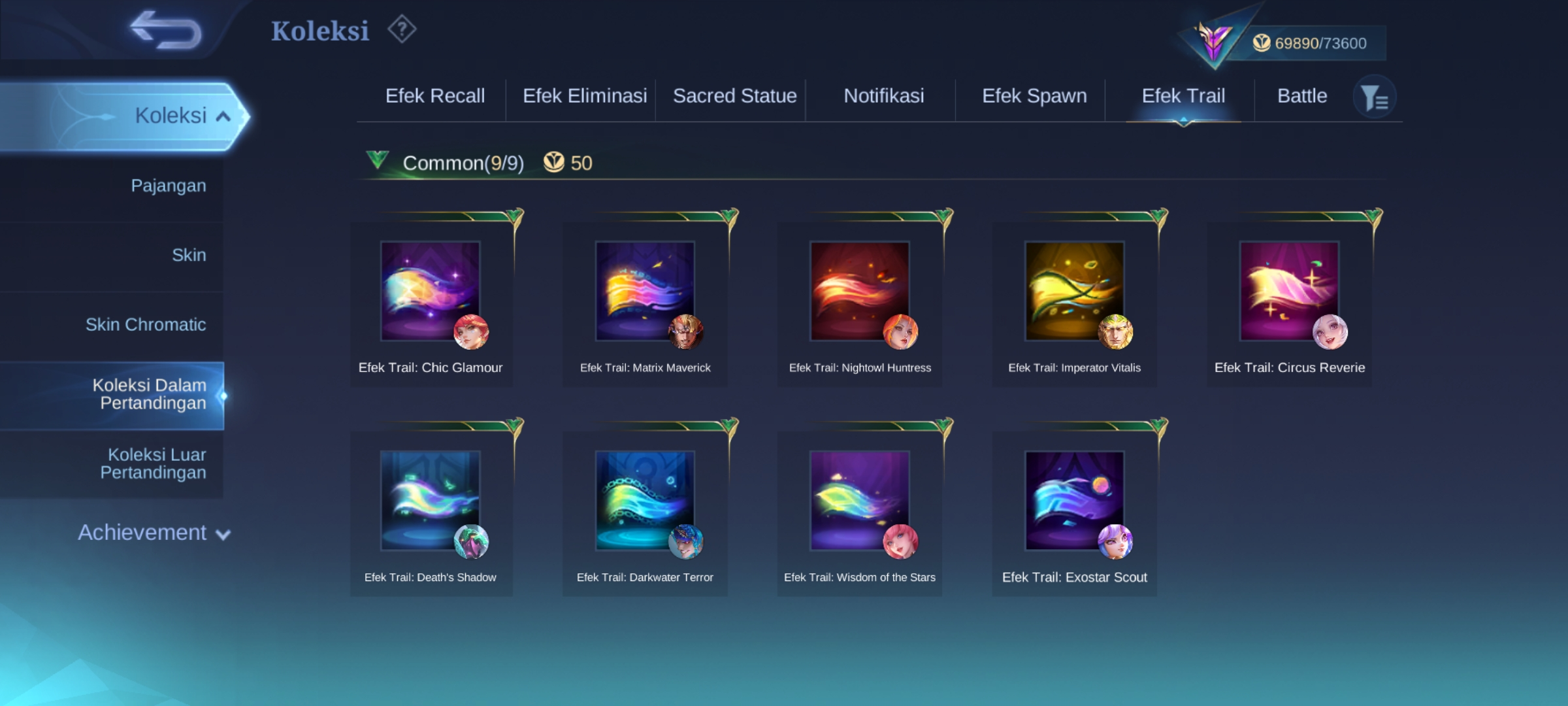Switch to the Efek Recall tab
This screenshot has width=1568, height=706.
pos(435,96)
